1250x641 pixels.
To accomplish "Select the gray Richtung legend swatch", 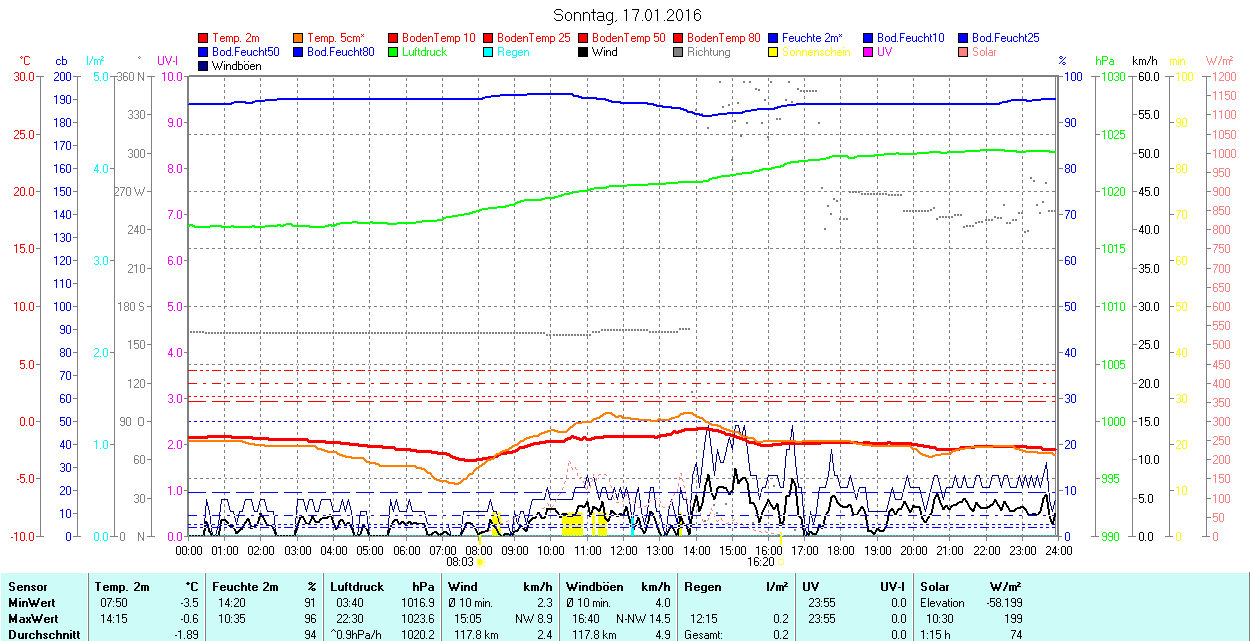I will coord(679,52).
